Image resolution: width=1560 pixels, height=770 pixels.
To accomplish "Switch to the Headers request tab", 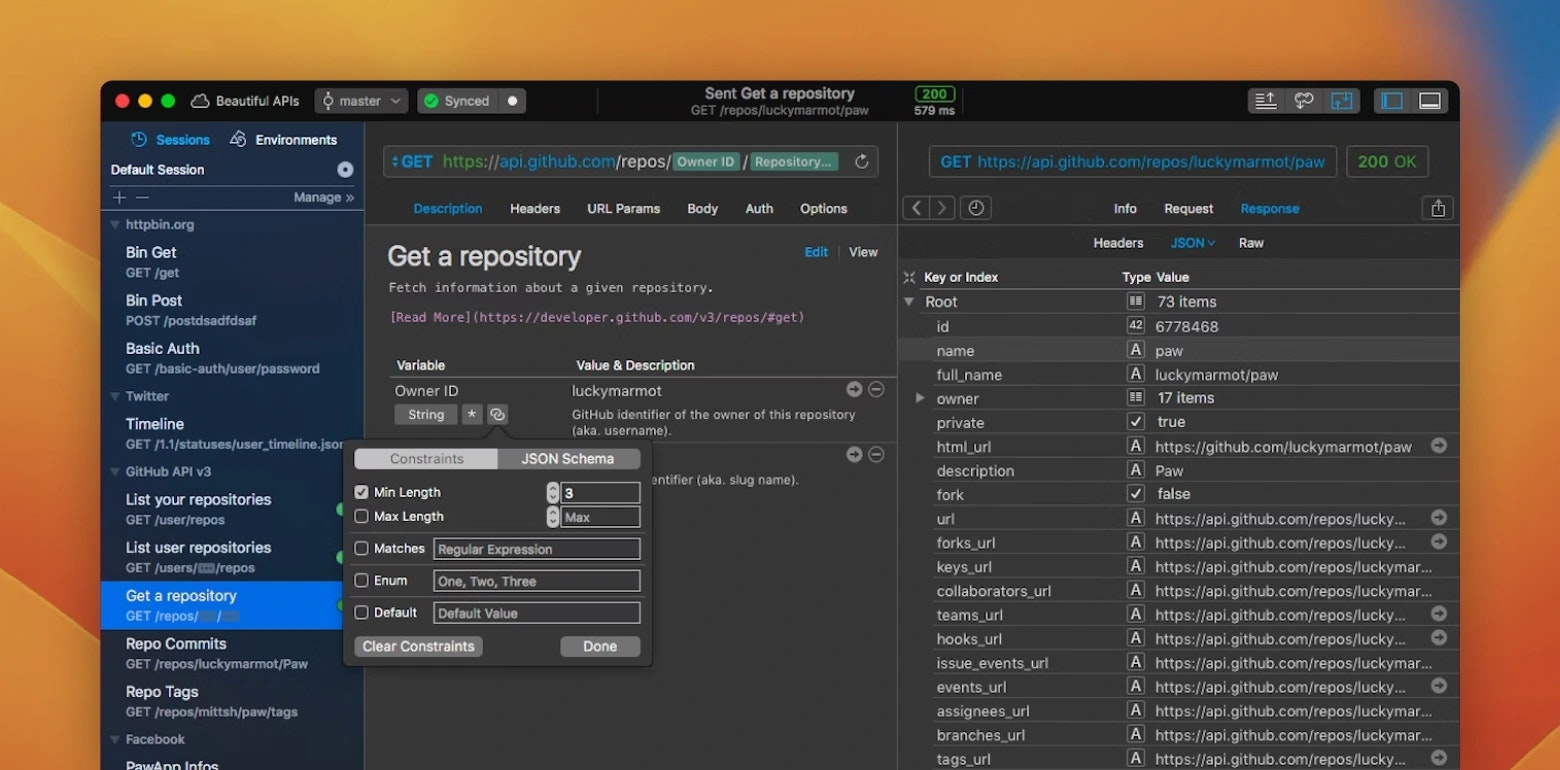I will [x=535, y=208].
